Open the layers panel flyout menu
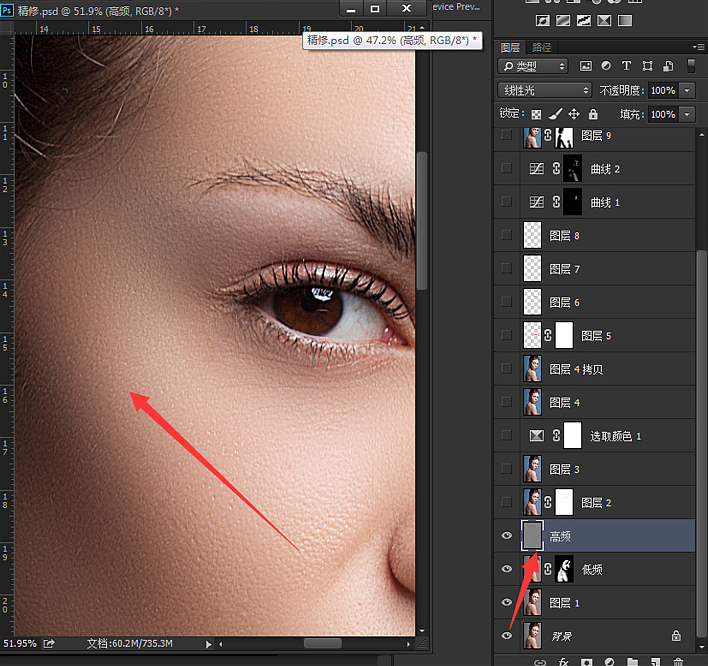This screenshot has width=708, height=666. coord(697,47)
